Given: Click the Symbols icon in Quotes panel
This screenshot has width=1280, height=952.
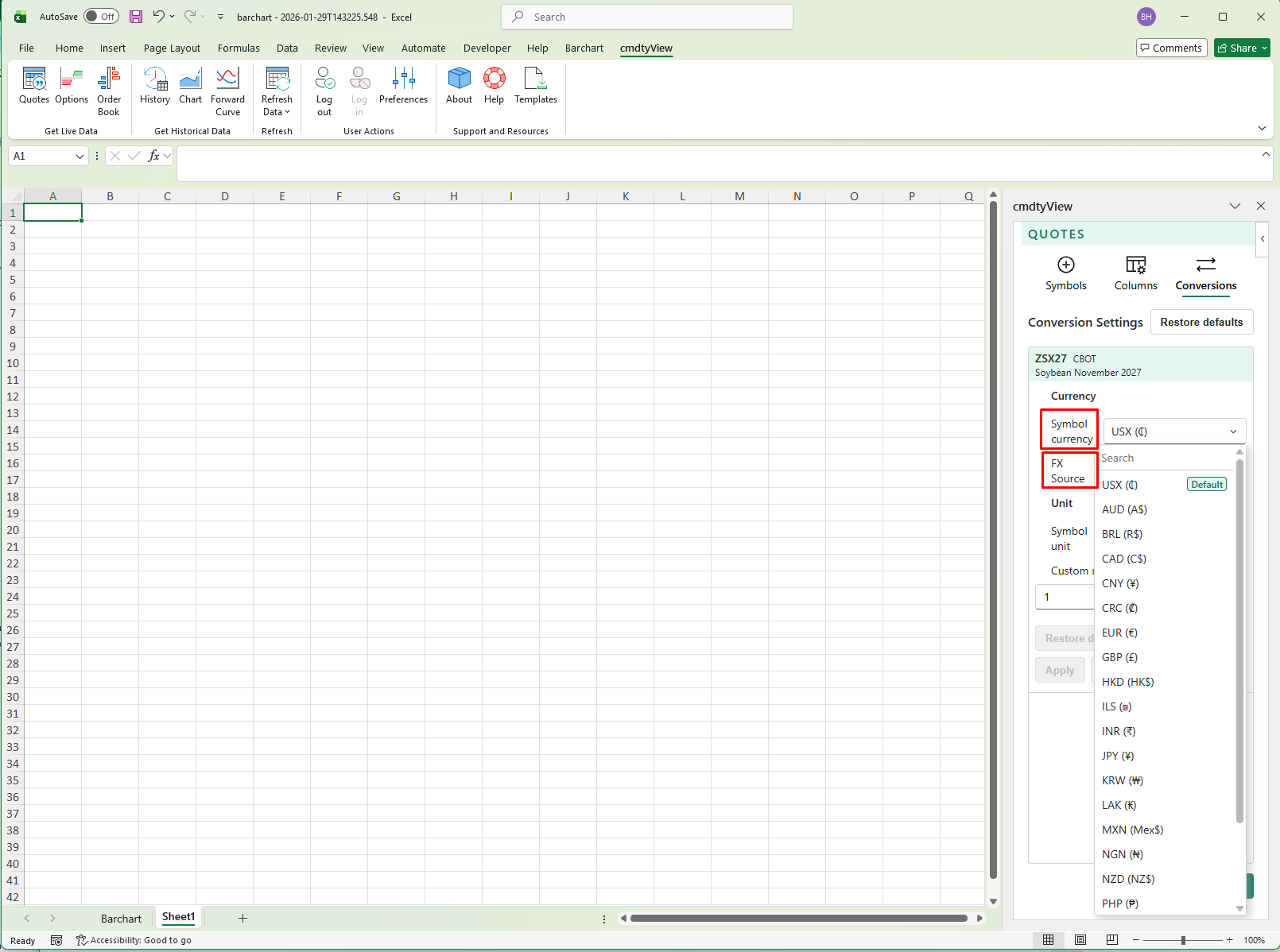Looking at the screenshot, I should (x=1065, y=273).
